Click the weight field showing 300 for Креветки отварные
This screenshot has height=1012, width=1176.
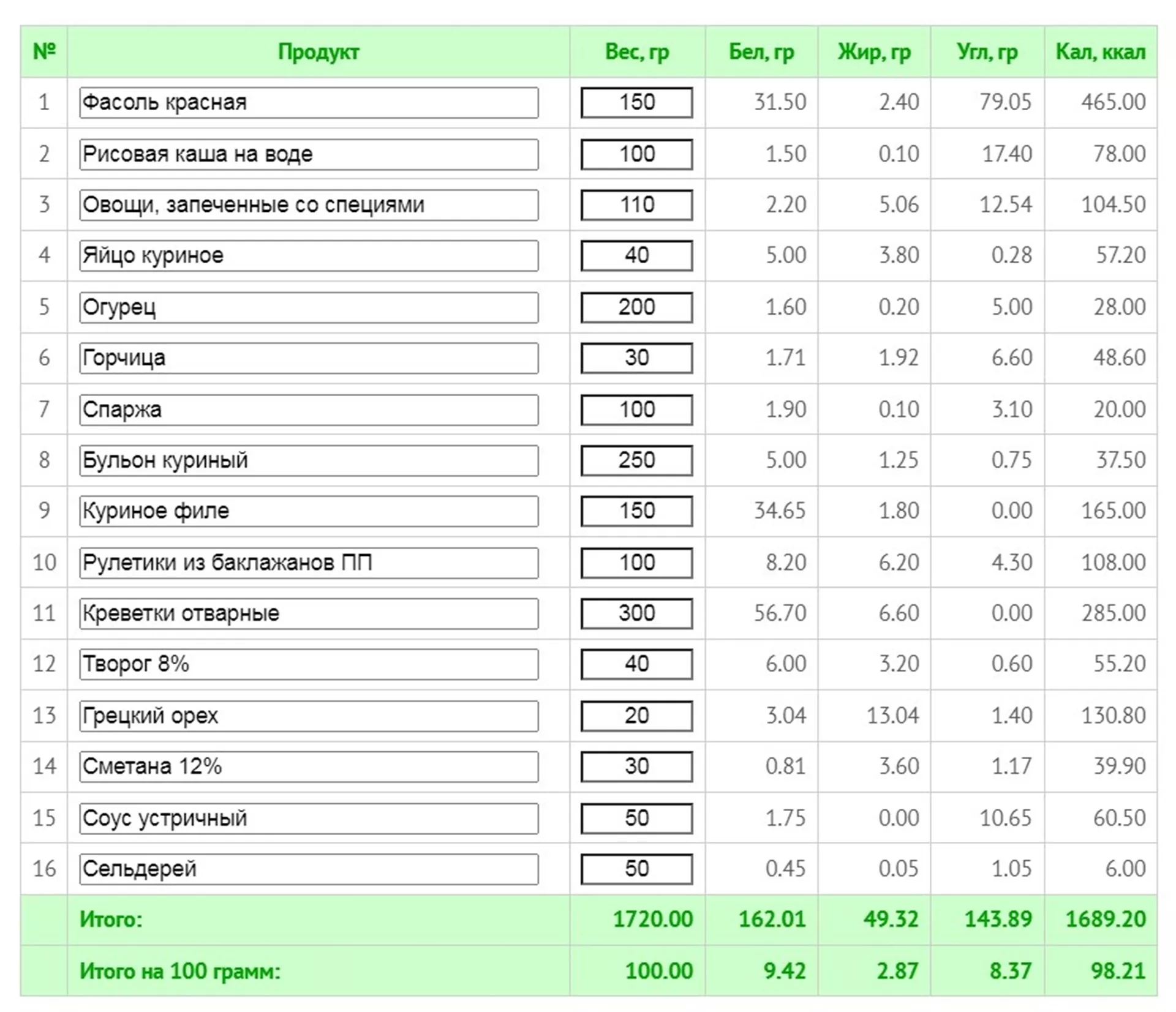(x=636, y=613)
